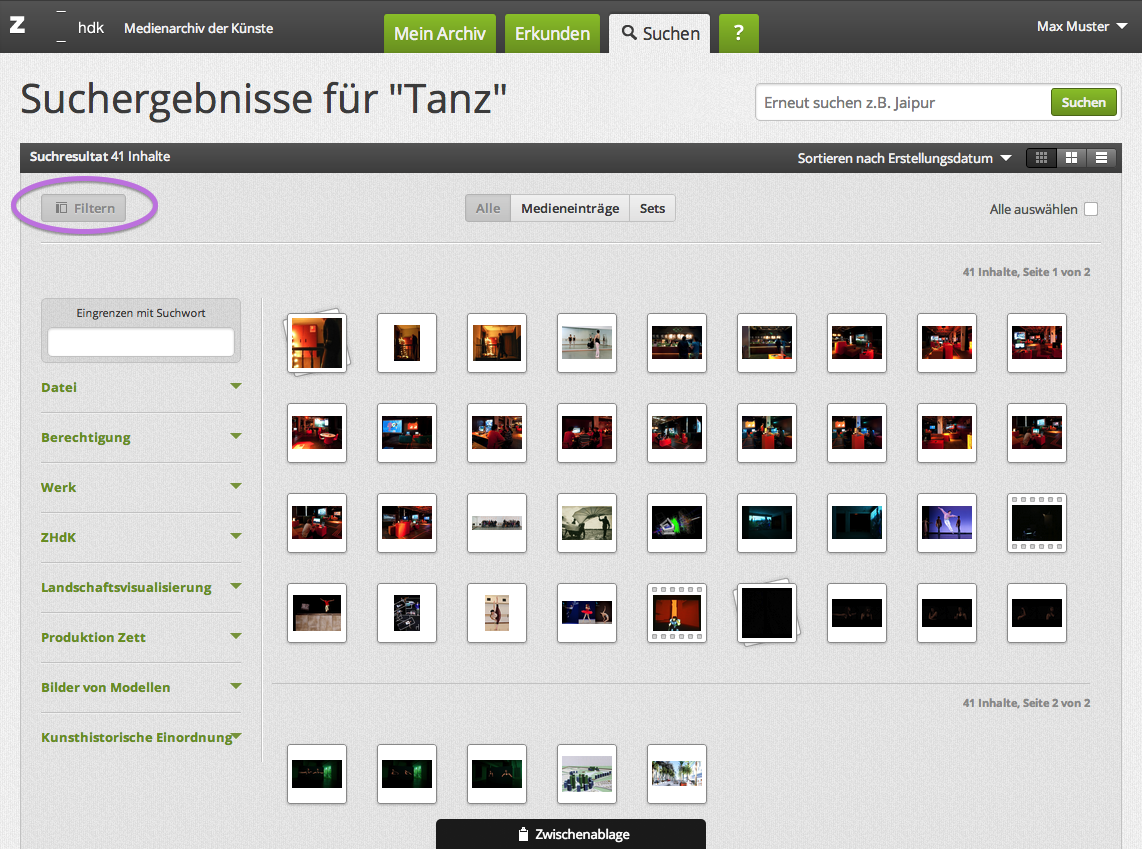Open the Max Muster user menu

(1082, 26)
